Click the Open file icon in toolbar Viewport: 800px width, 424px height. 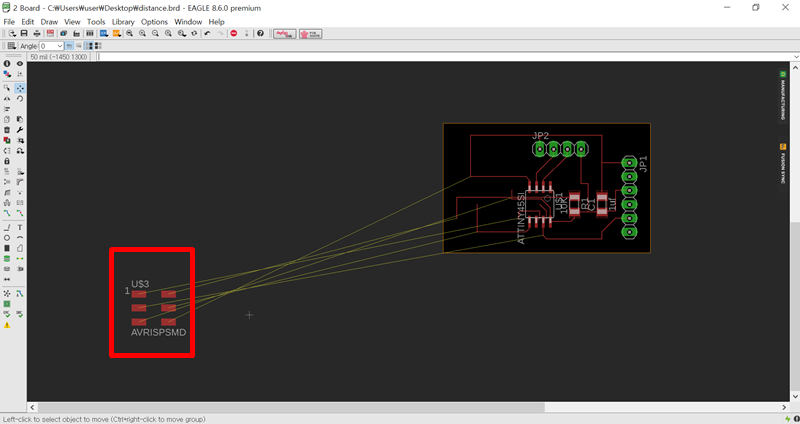12,34
